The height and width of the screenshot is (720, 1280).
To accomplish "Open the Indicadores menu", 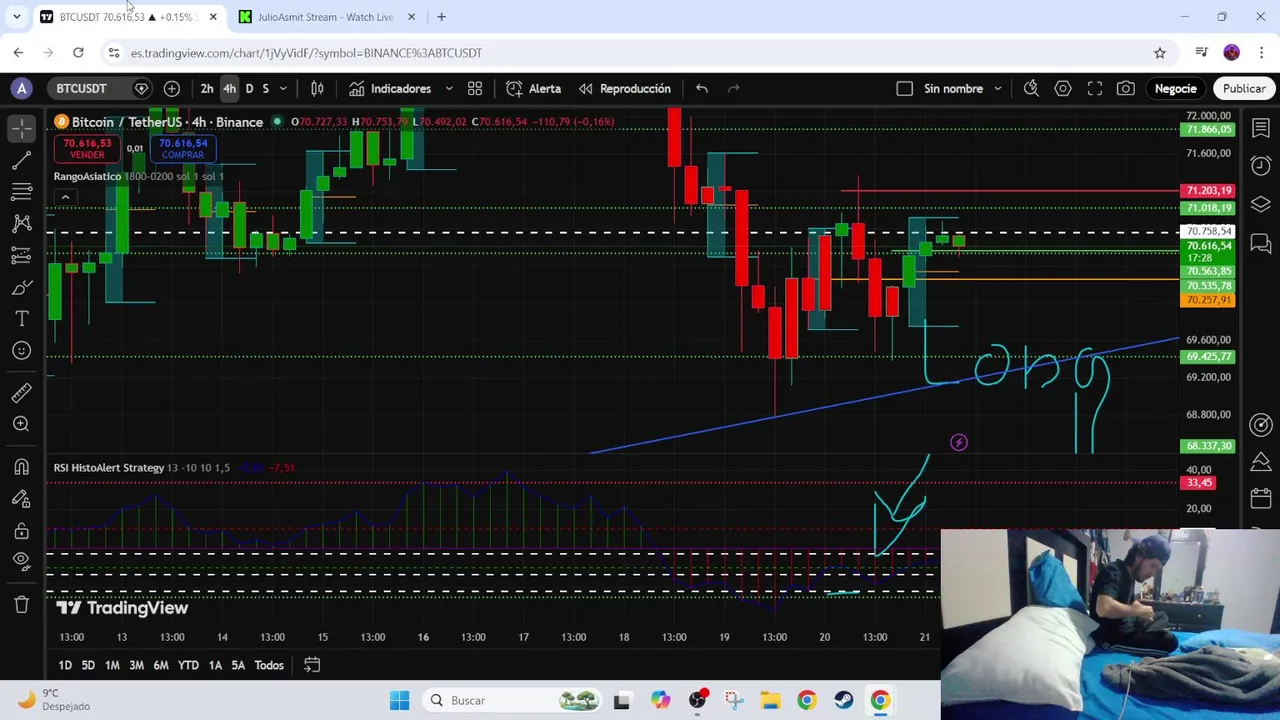I will tap(391, 89).
